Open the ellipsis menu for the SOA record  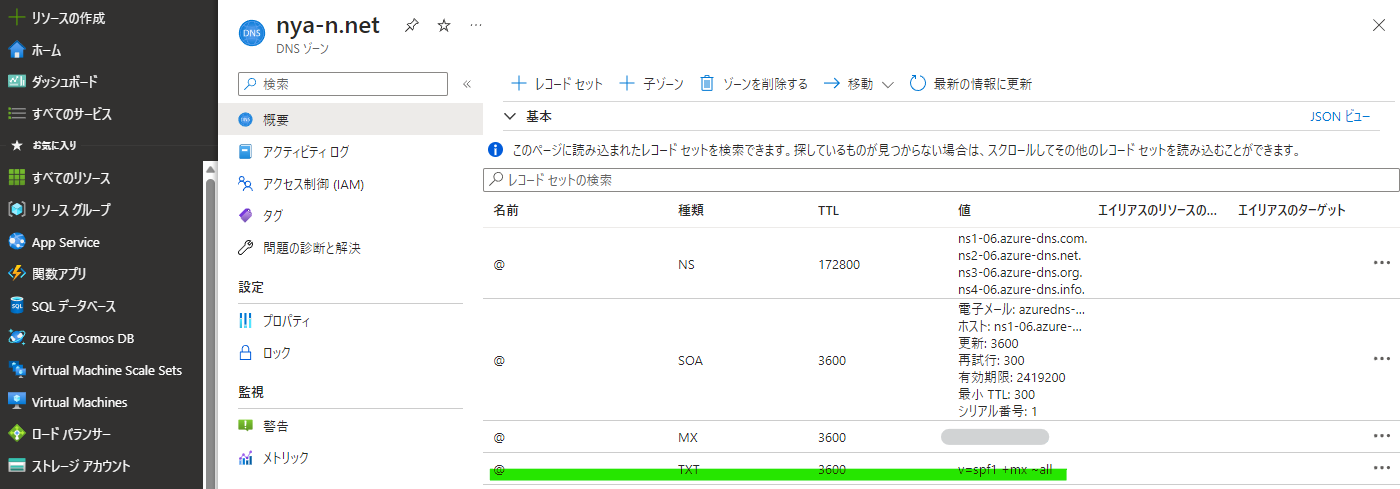1382,359
